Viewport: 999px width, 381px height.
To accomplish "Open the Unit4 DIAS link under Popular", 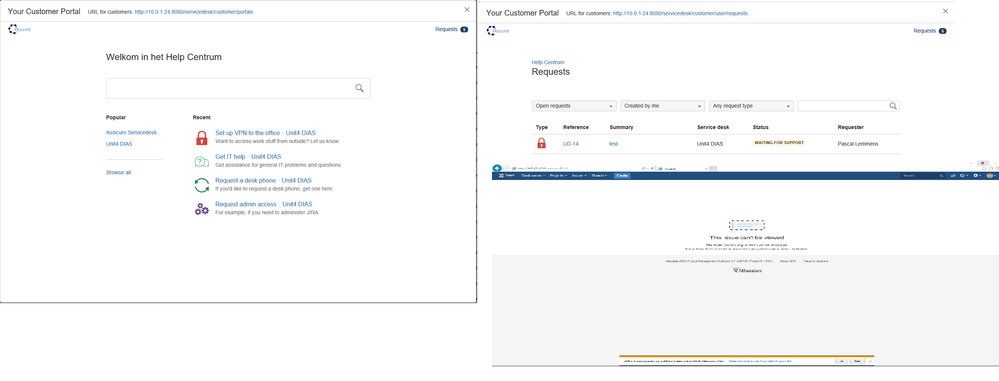I will coord(119,144).
